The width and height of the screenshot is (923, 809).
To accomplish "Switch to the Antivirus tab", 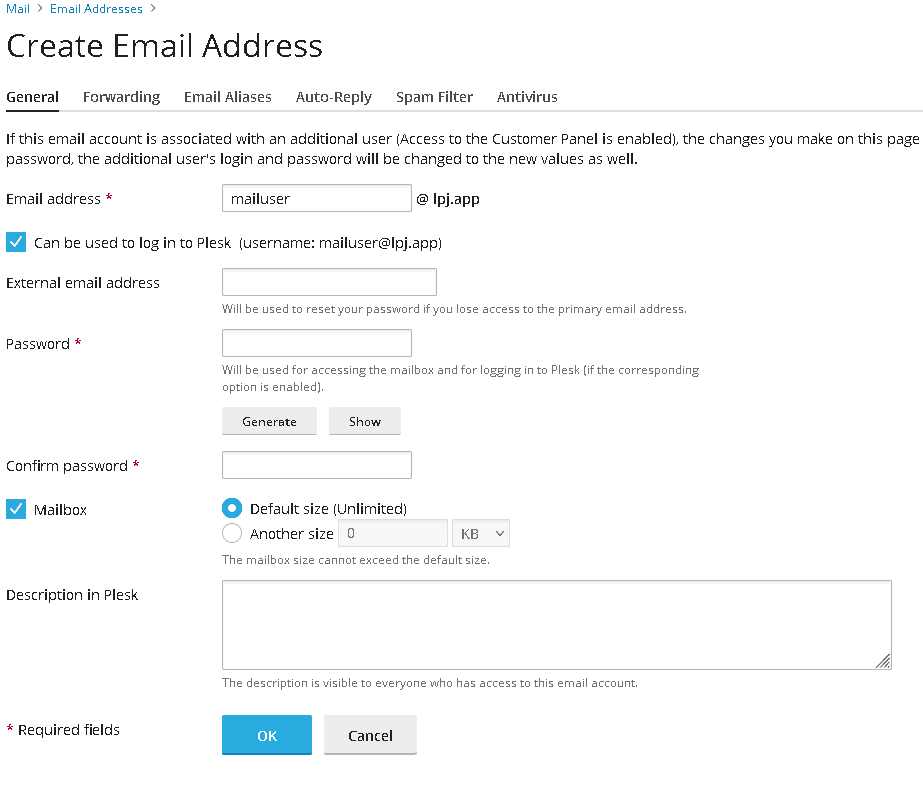I will (x=527, y=97).
